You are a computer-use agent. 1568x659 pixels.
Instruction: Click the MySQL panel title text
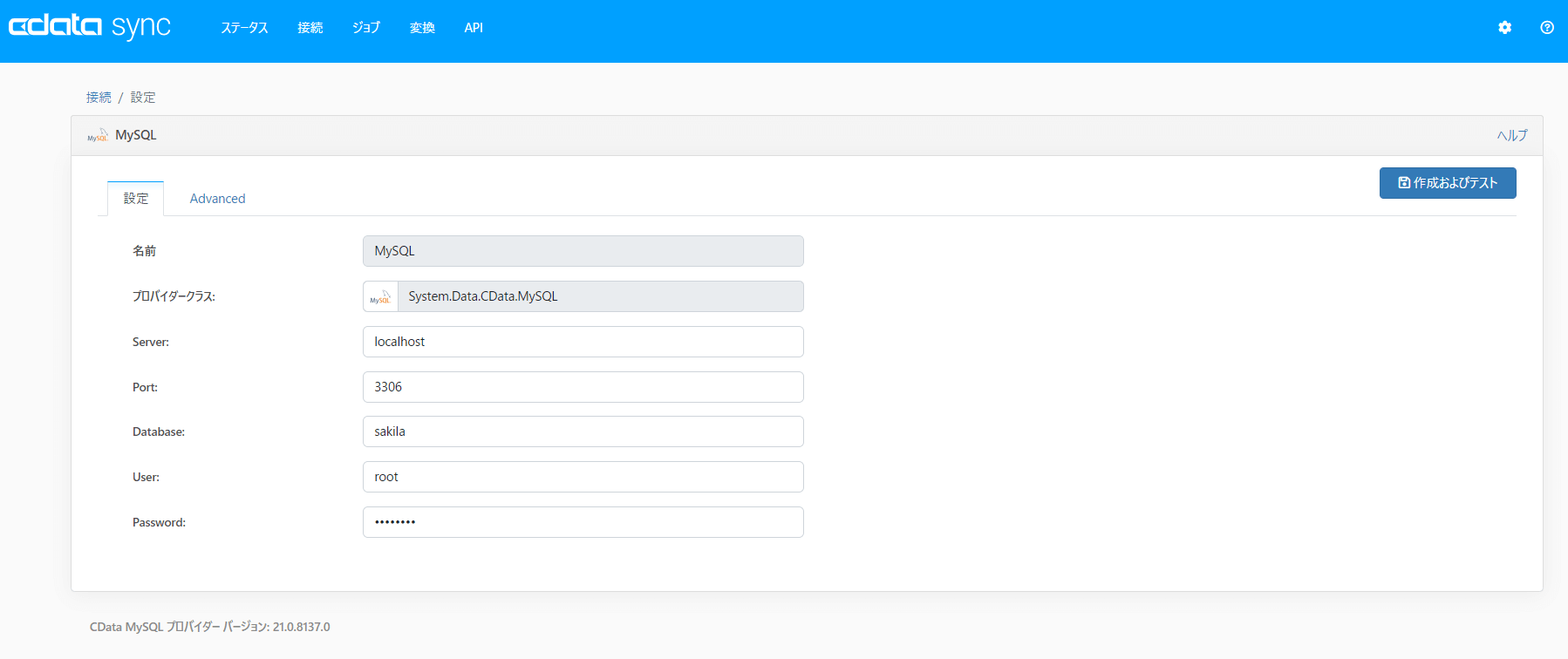pyautogui.click(x=136, y=135)
